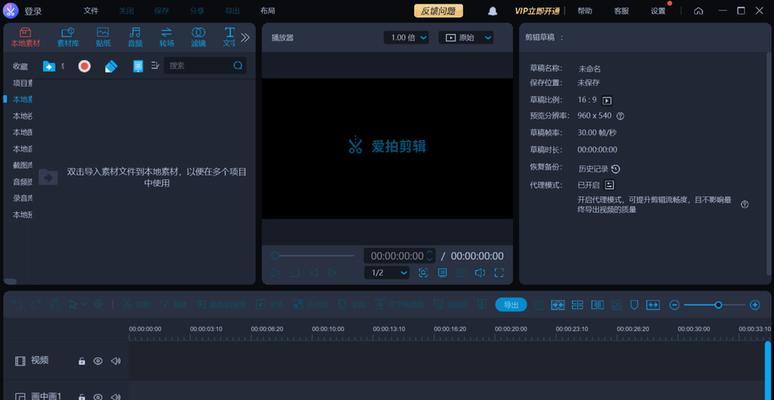This screenshot has height=400, width=774.
Task: Click VIP立即开通 upgrade link
Action: click(x=537, y=11)
